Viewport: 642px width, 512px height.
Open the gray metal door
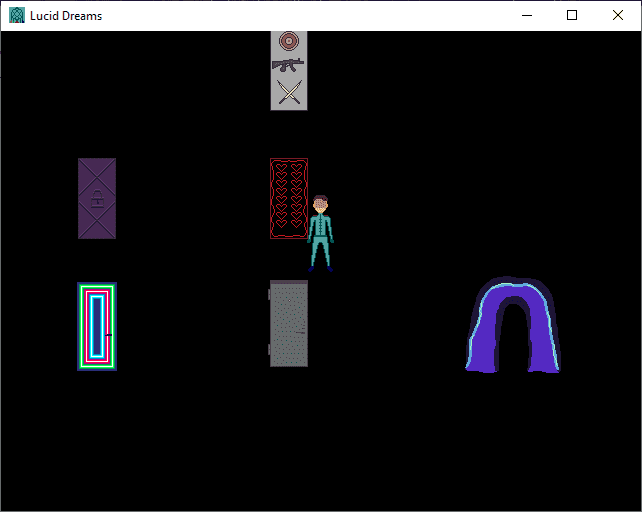(x=289, y=324)
